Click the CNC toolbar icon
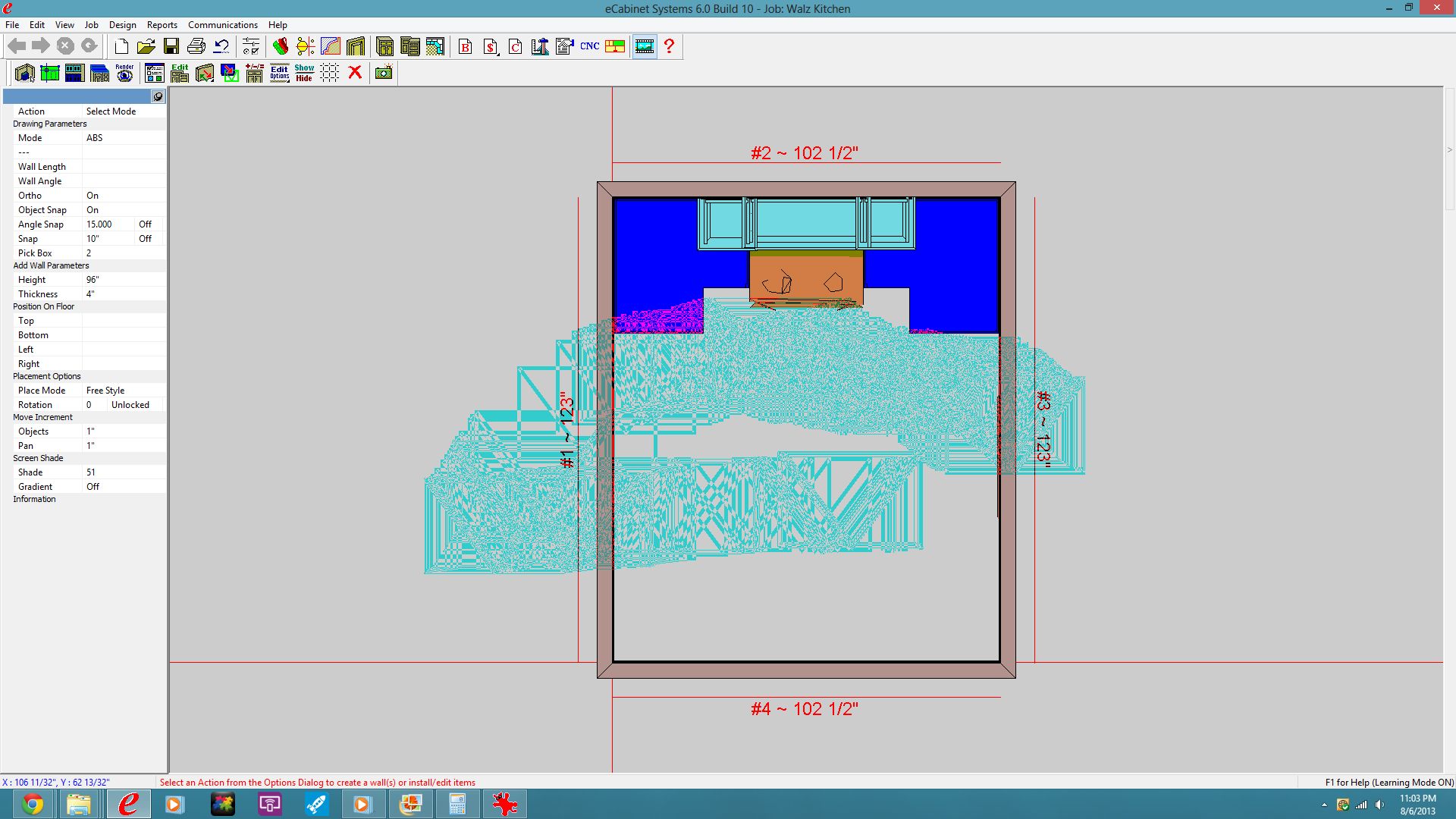The height and width of the screenshot is (819, 1456). coord(589,46)
